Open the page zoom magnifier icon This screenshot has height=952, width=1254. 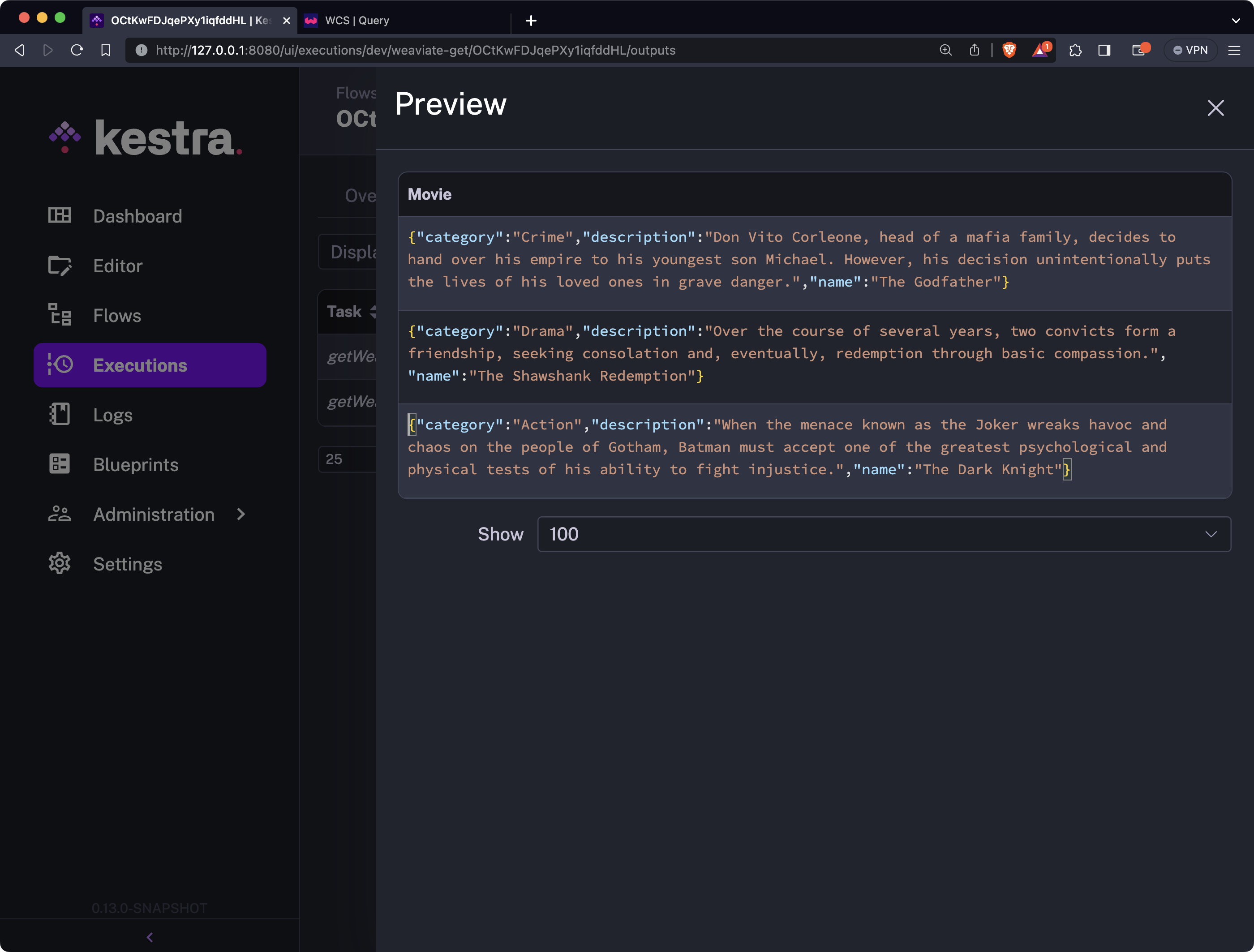945,50
